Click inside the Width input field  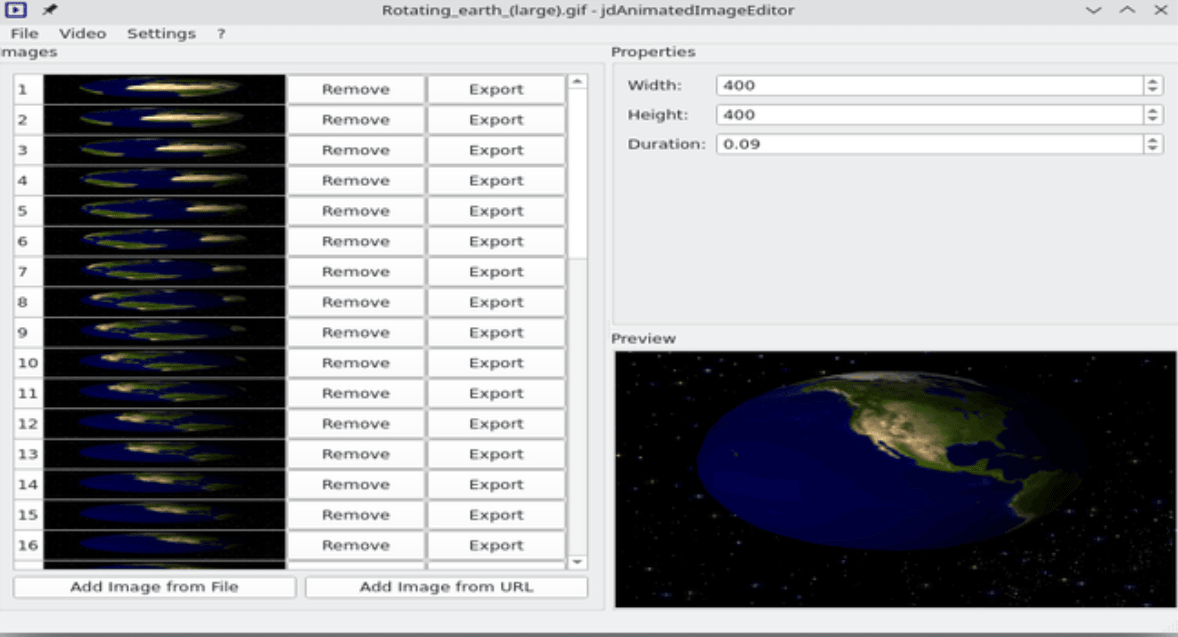click(x=930, y=86)
